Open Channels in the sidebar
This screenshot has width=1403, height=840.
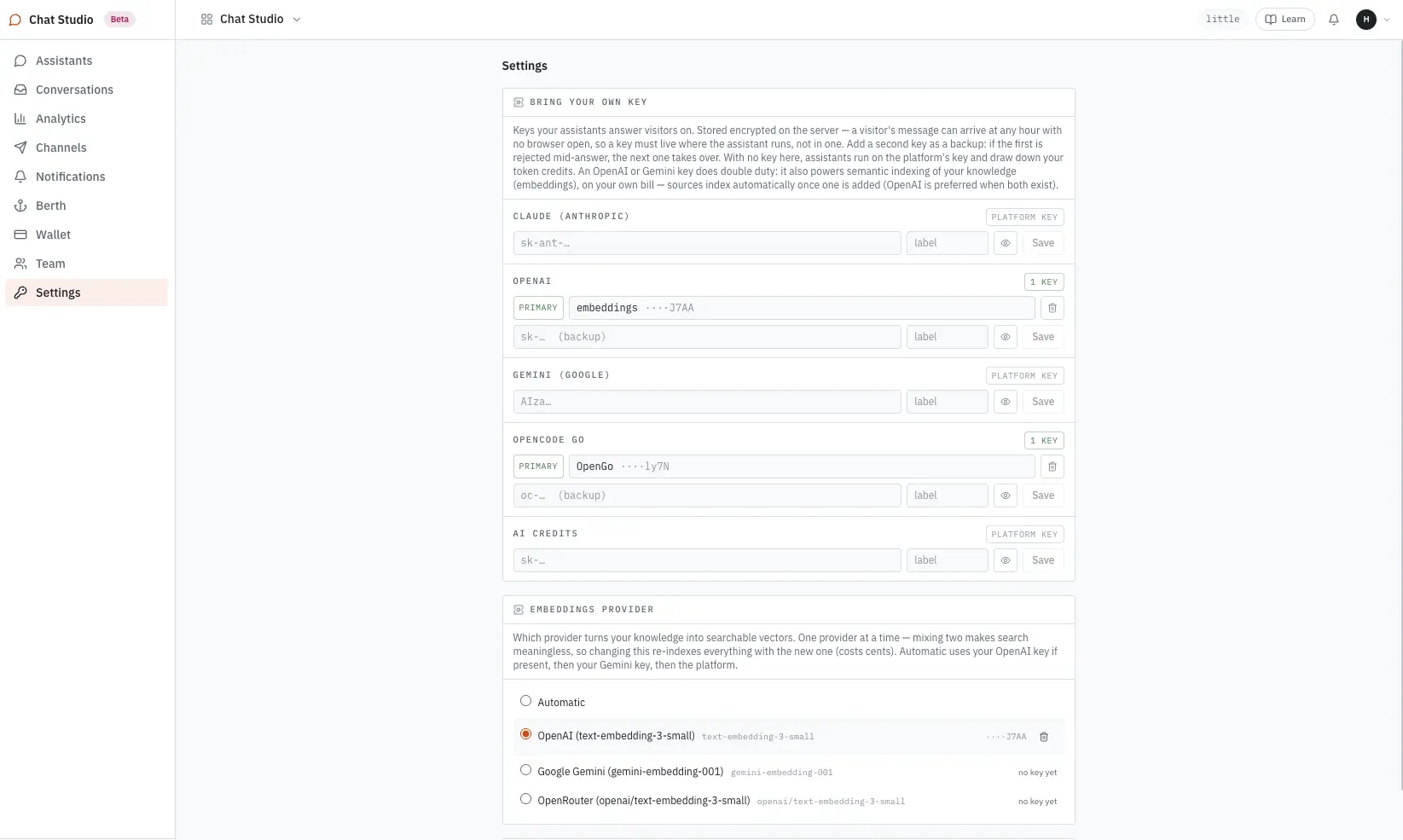(x=86, y=148)
